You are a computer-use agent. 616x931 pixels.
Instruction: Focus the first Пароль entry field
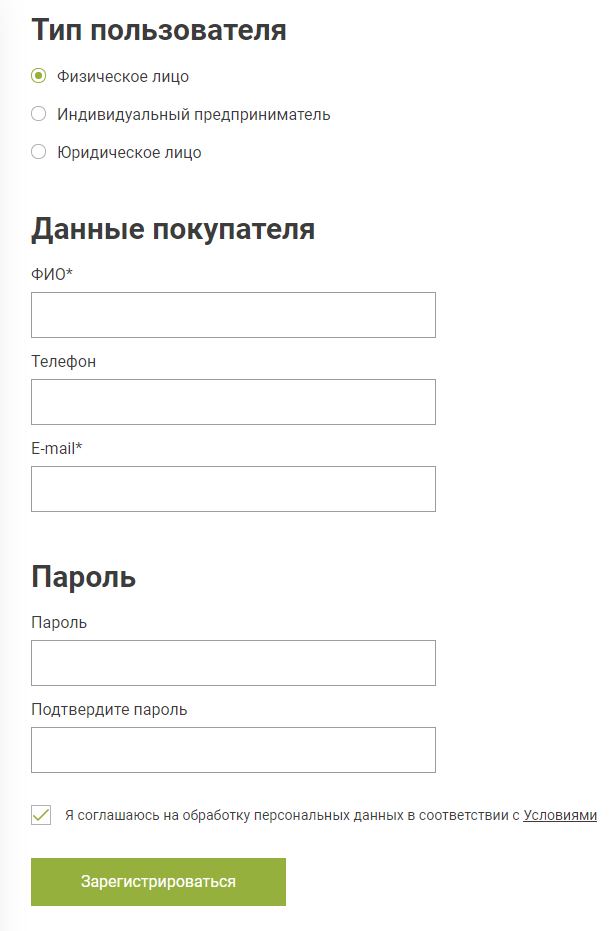(x=233, y=663)
